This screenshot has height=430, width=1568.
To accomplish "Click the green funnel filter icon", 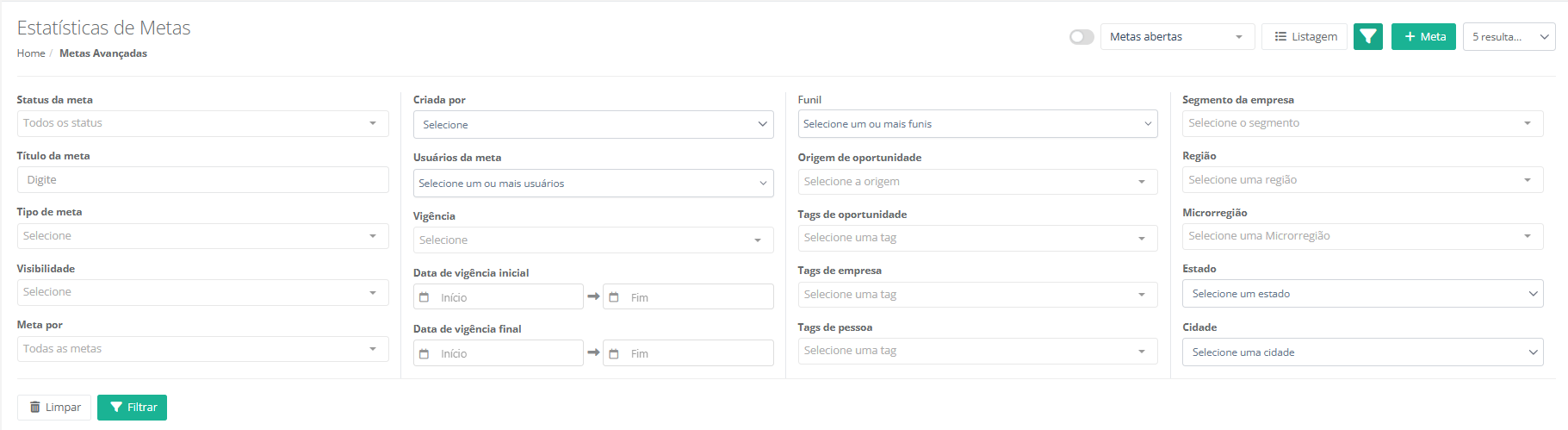I will coord(1367,37).
